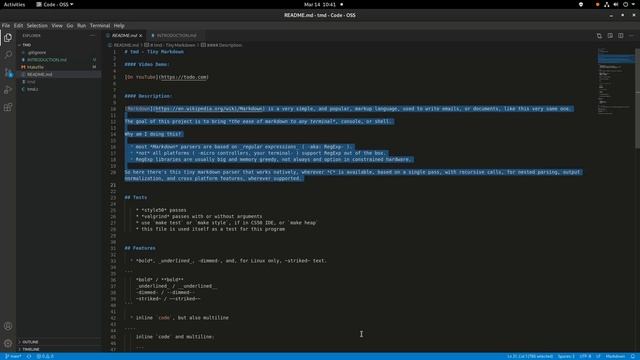This screenshot has height=360, width=640.
Task: Follow the https://todo.com link
Action: (184, 77)
